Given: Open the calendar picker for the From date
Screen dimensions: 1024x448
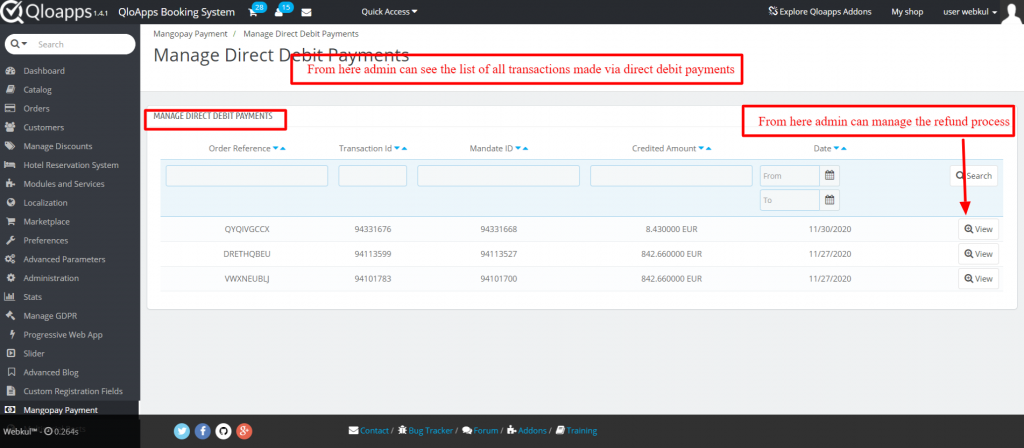Looking at the screenshot, I should 829,176.
